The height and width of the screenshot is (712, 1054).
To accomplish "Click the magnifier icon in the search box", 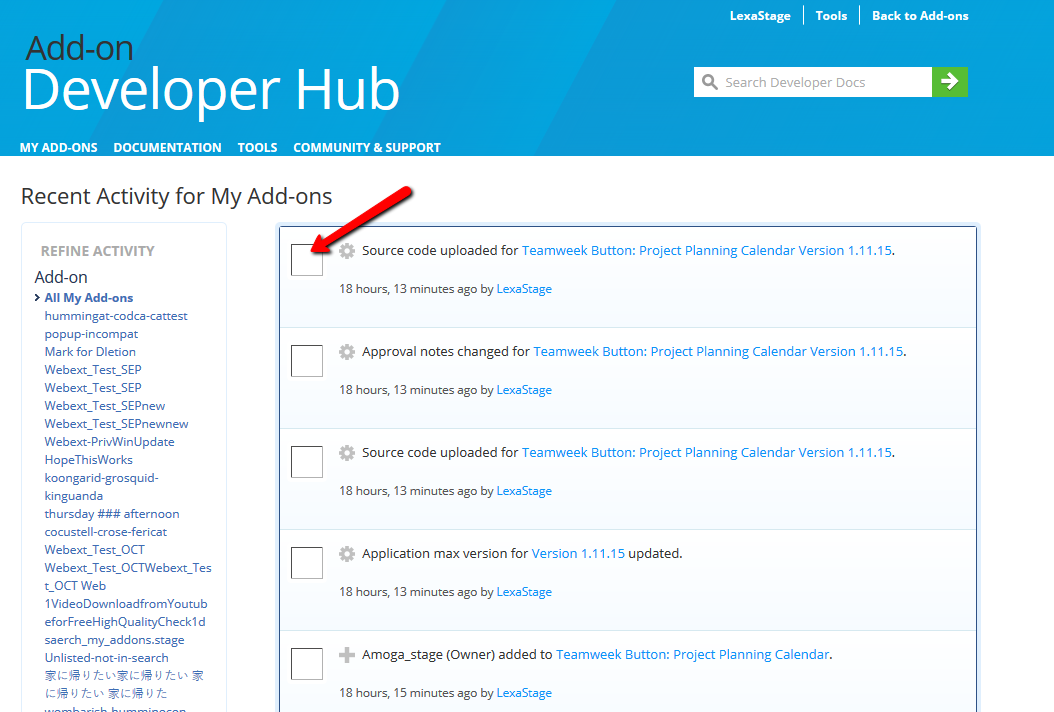I will [x=709, y=82].
